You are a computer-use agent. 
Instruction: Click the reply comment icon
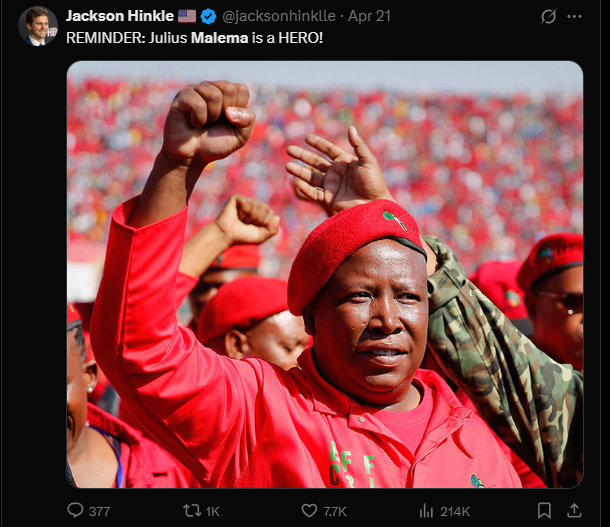click(x=75, y=510)
